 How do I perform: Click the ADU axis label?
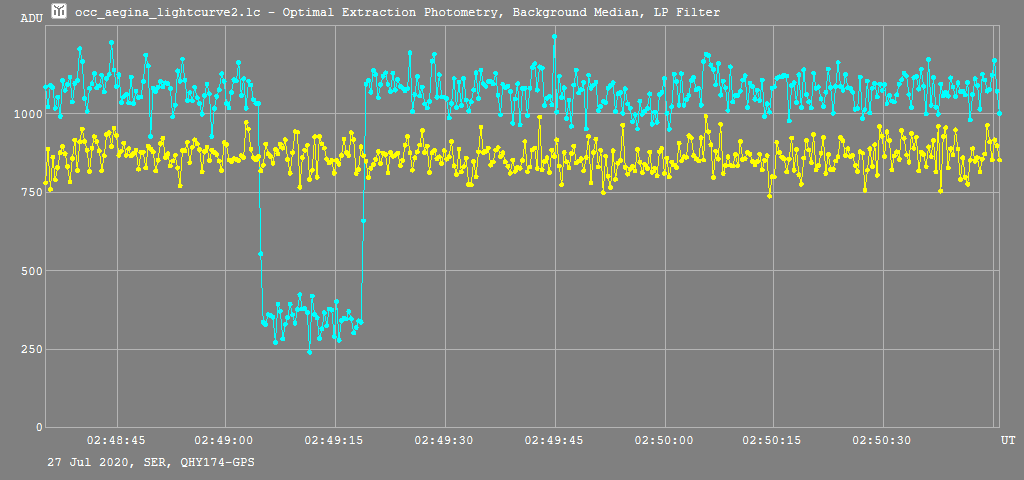[31, 18]
